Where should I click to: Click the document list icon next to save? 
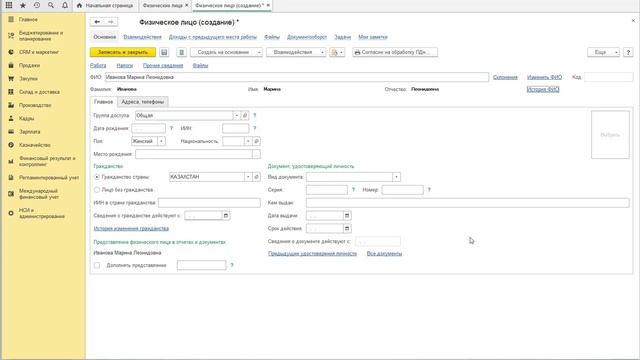tap(181, 52)
